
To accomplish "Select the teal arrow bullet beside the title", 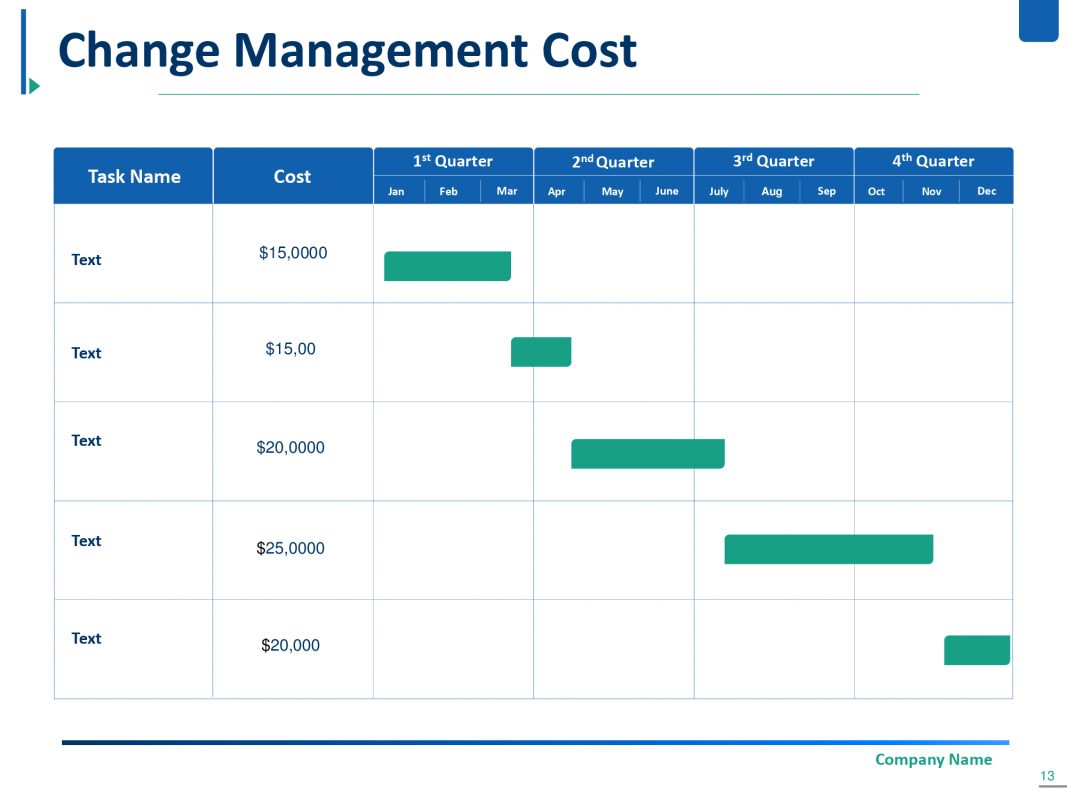I will click(x=34, y=86).
